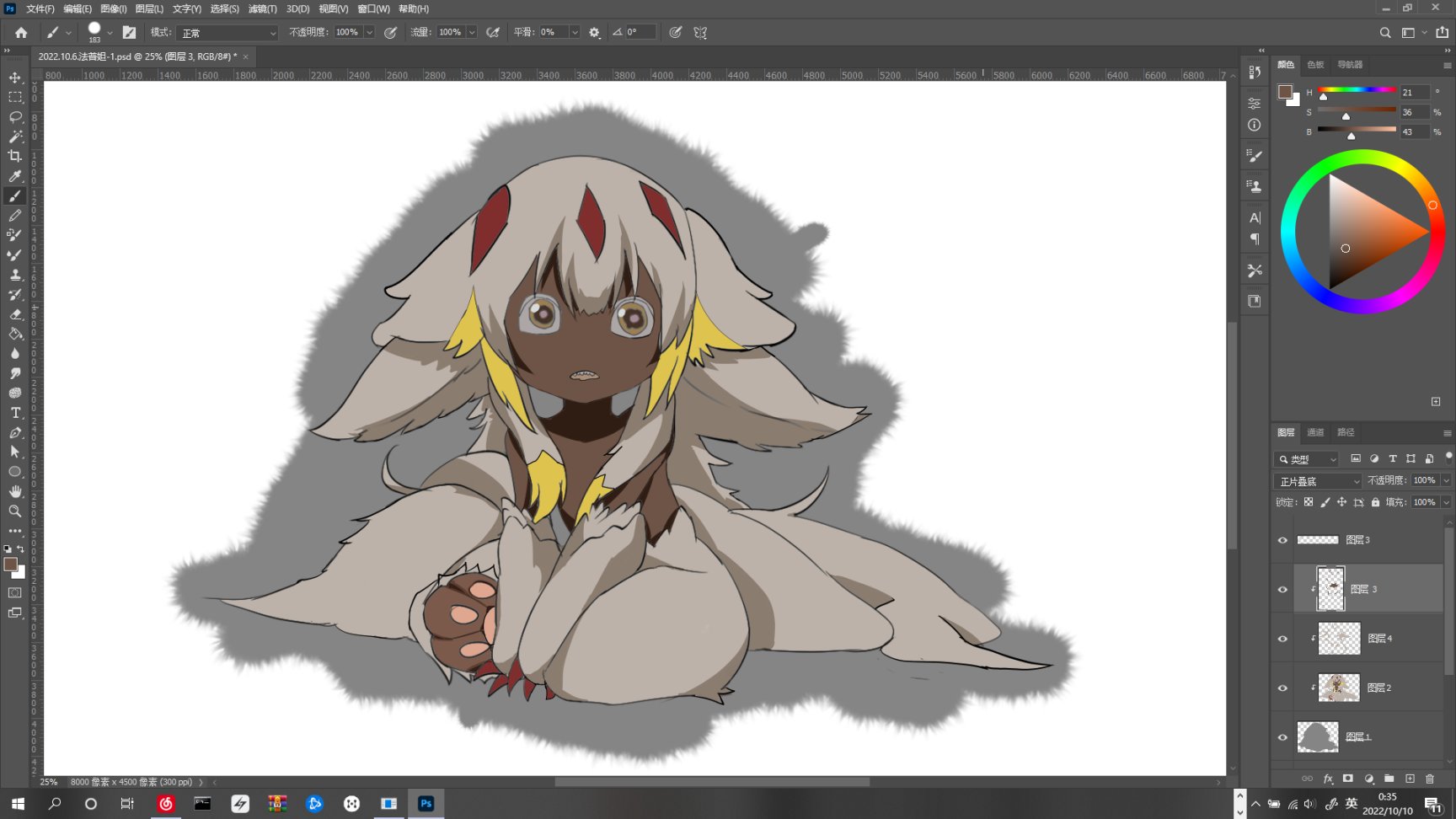Image resolution: width=1456 pixels, height=819 pixels.
Task: Select the Crop tool
Action: pyautogui.click(x=15, y=156)
